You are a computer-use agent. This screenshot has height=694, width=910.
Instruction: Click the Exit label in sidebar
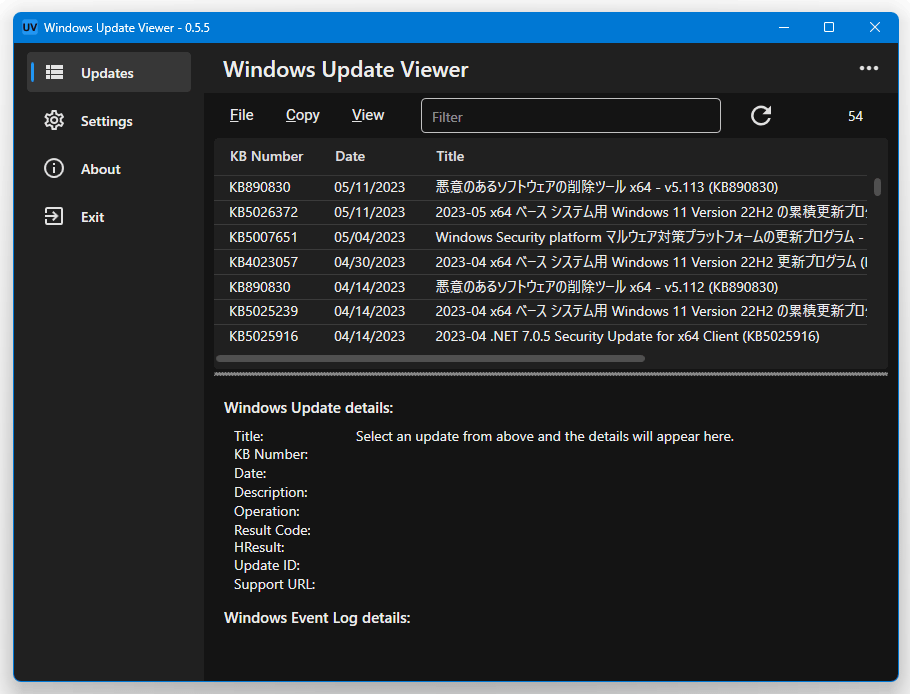pos(92,217)
